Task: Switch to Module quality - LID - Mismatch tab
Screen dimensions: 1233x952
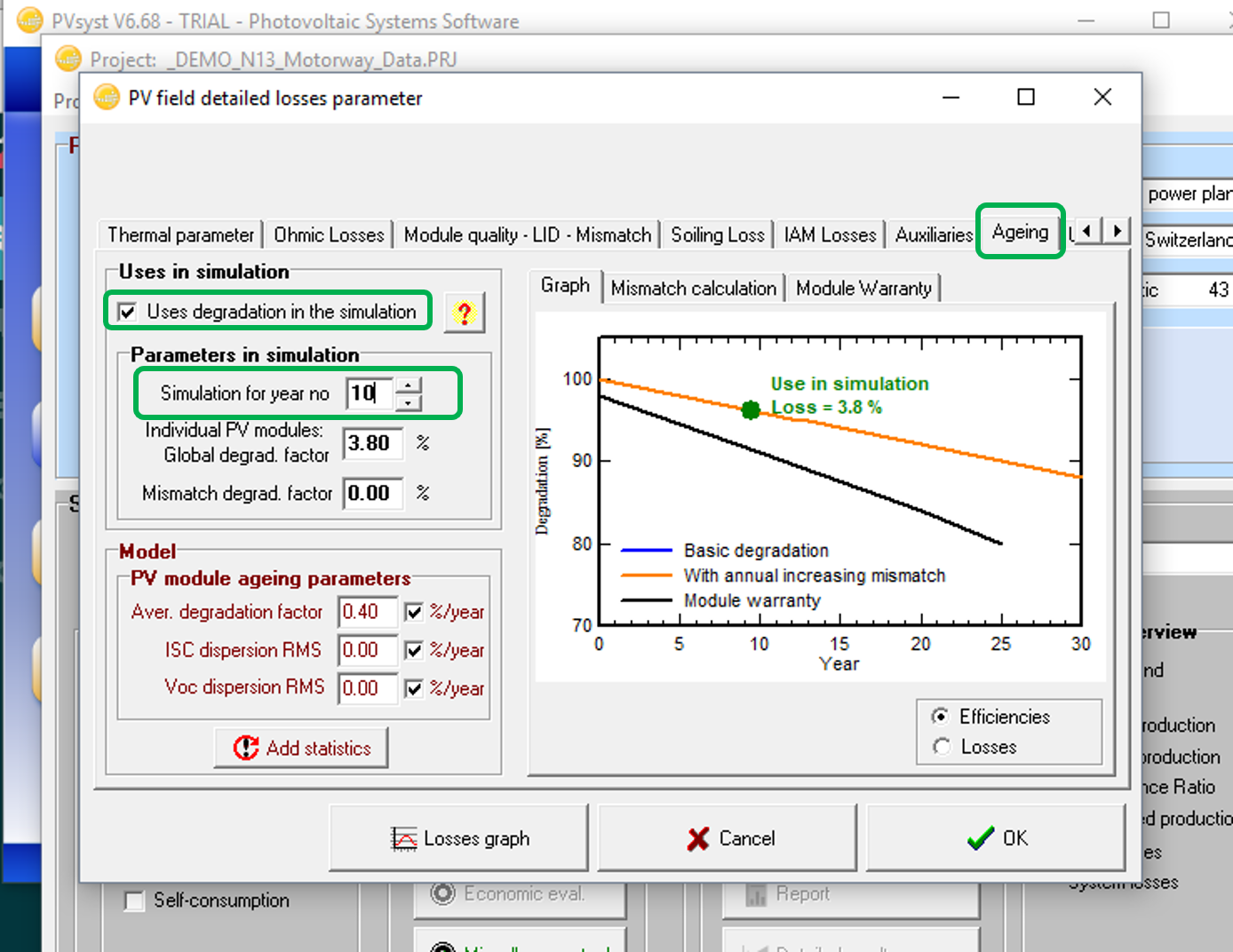Action: tap(527, 234)
